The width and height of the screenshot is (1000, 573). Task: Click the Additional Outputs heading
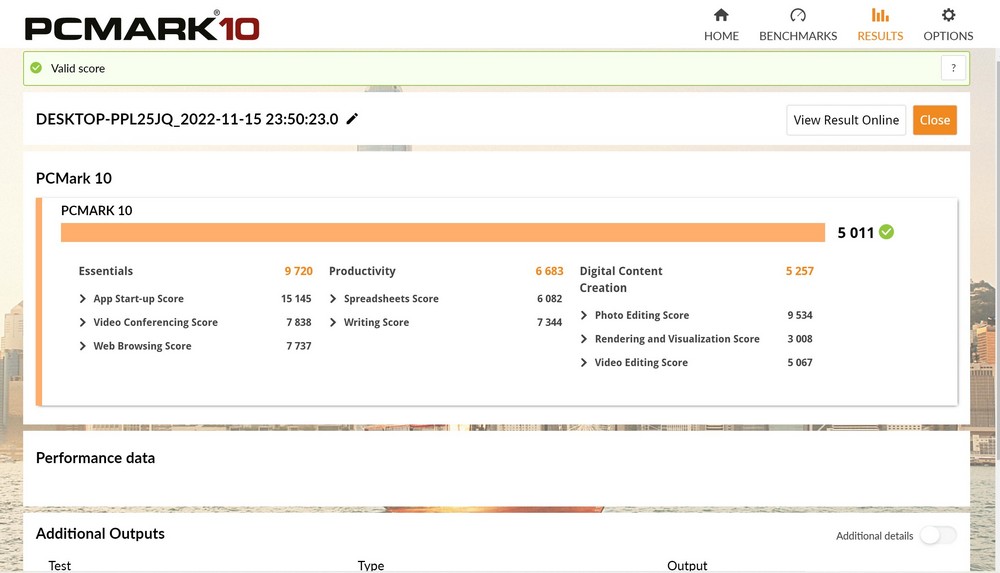(x=100, y=533)
